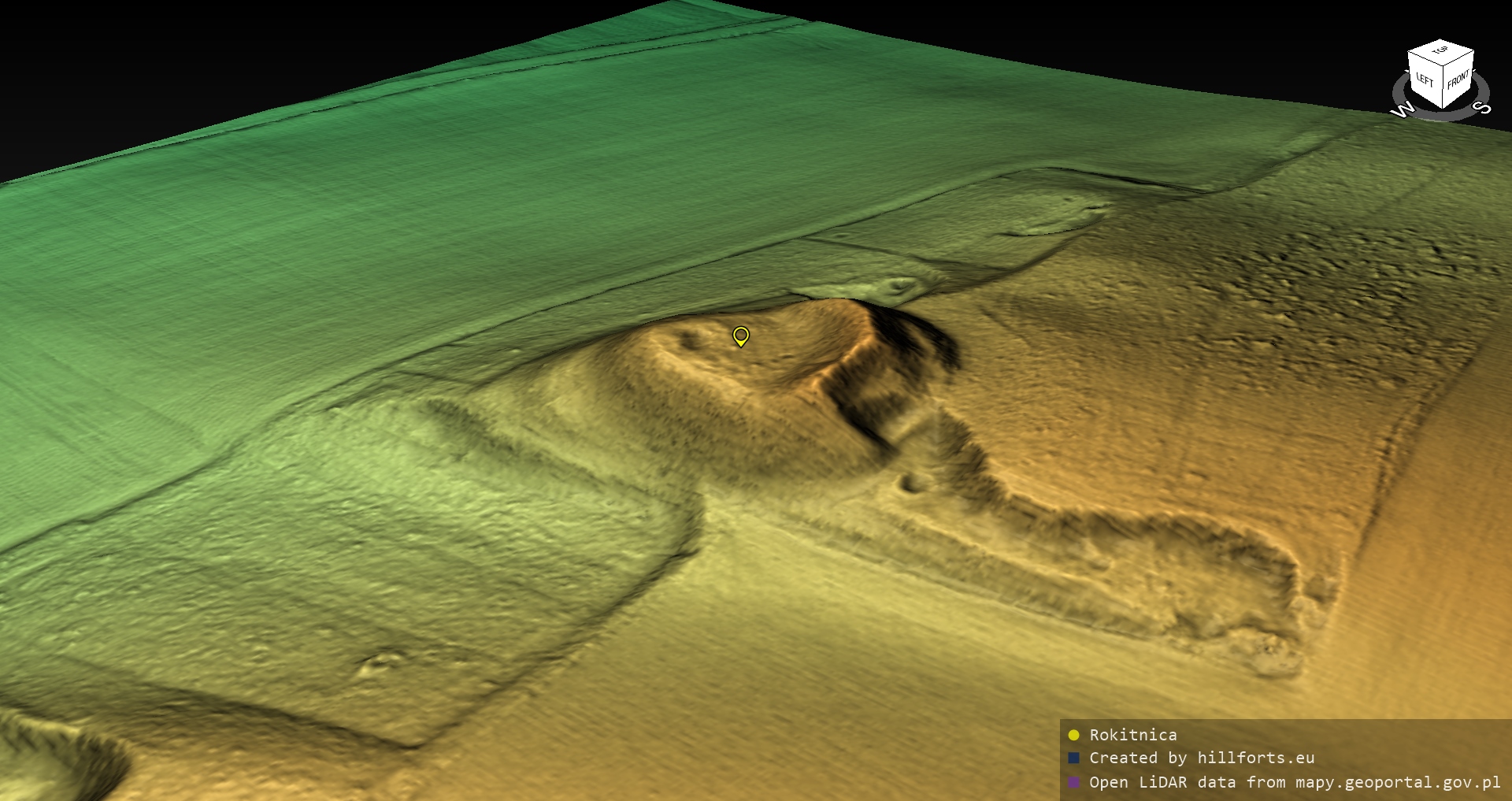Viewport: 1512px width, 801px height.
Task: Select the TOP face of view cube
Action: (x=1440, y=51)
